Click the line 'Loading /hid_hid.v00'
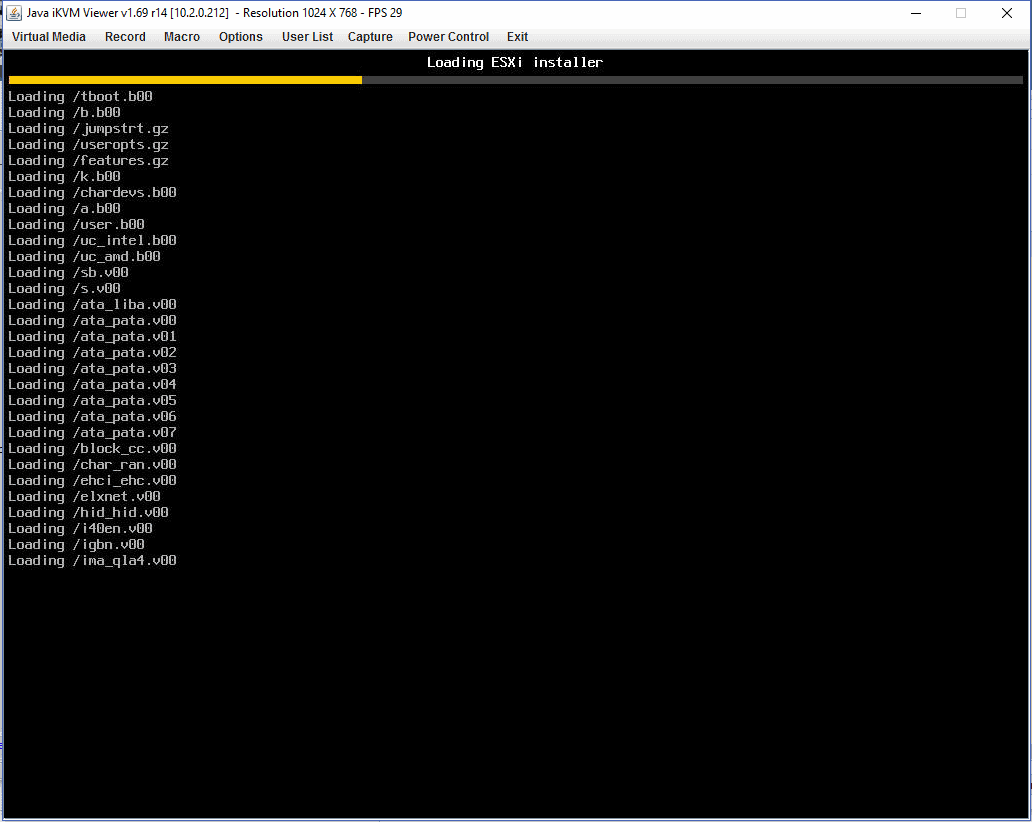Viewport: 1032px width, 822px height. (88, 513)
